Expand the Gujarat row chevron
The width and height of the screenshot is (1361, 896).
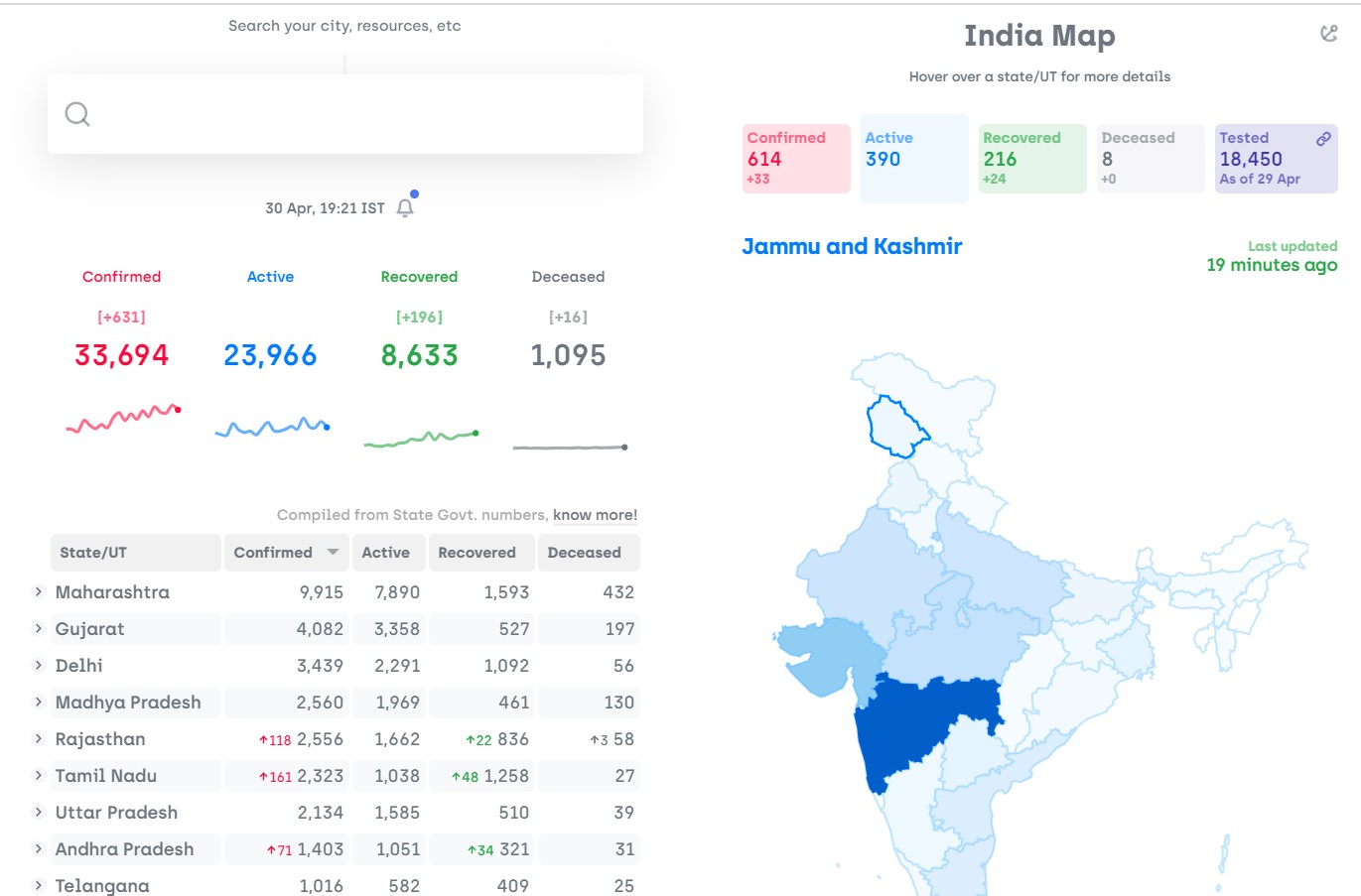coord(39,628)
